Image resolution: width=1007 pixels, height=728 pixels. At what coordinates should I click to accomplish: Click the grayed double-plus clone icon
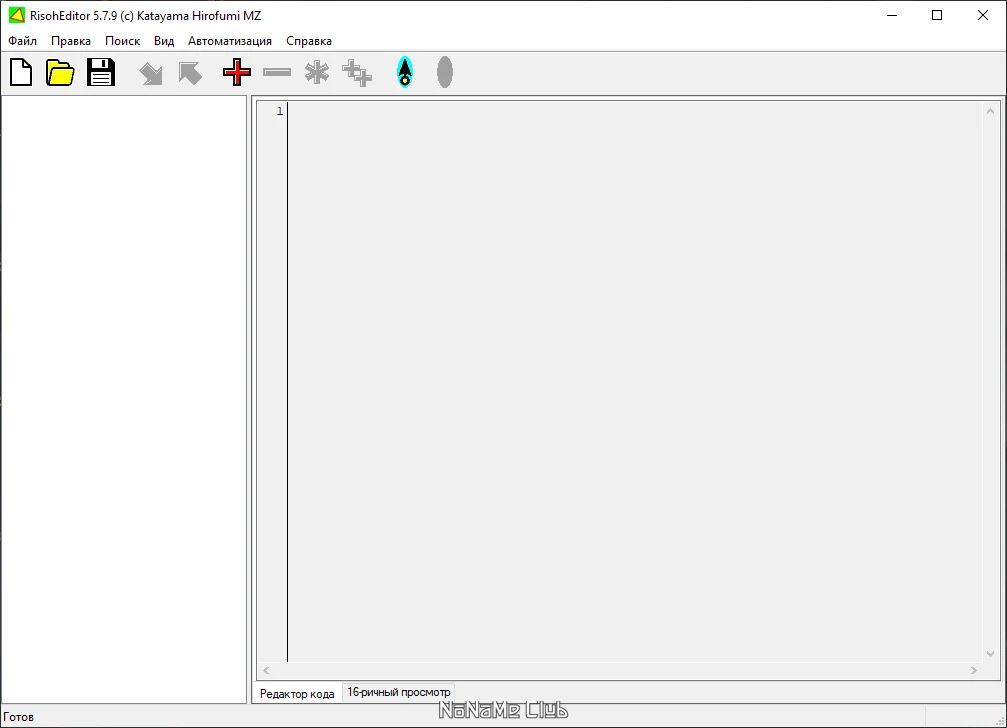[x=356, y=73]
